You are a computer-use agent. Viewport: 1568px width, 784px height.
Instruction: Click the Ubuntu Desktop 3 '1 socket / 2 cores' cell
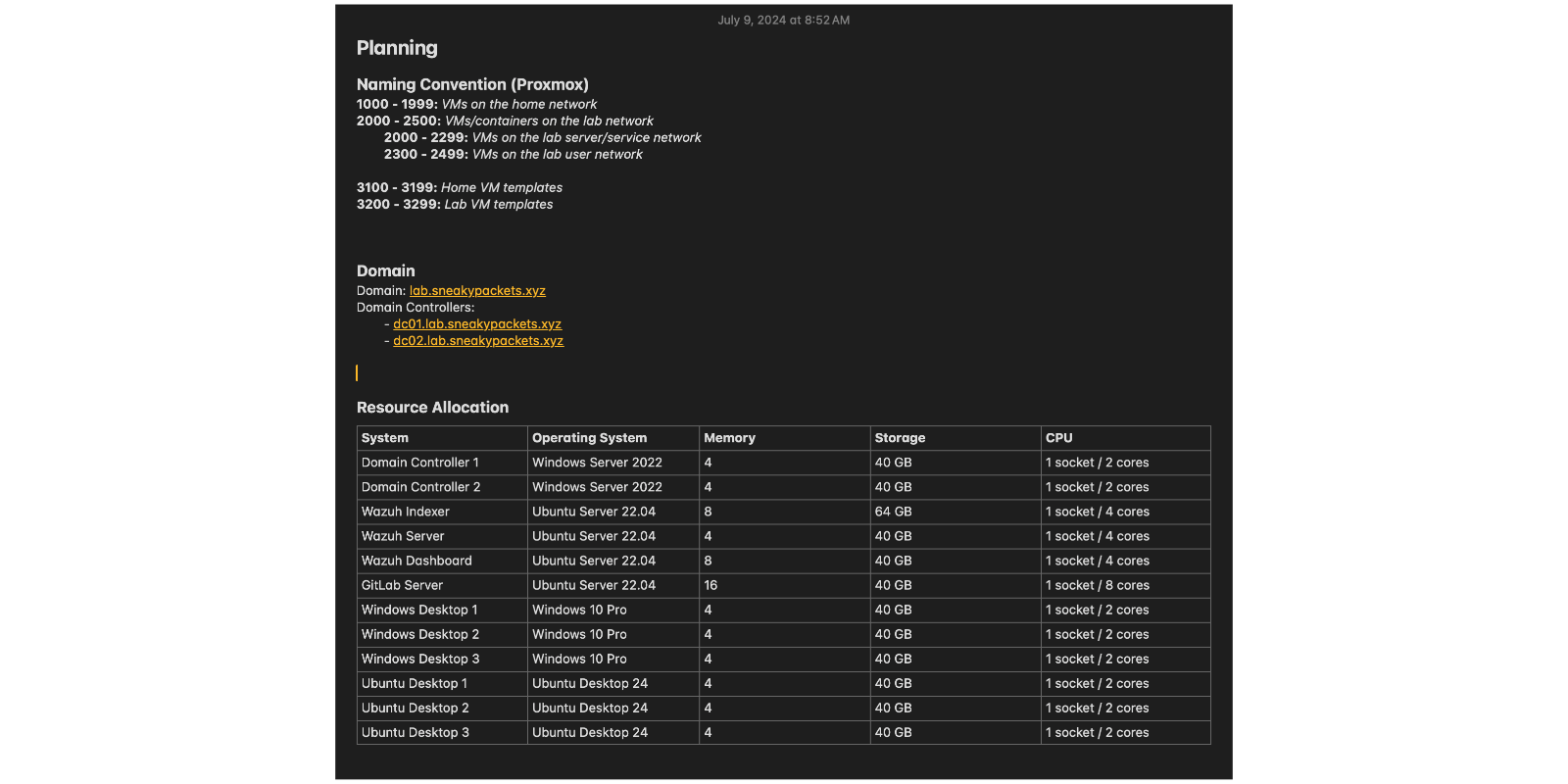point(1126,732)
